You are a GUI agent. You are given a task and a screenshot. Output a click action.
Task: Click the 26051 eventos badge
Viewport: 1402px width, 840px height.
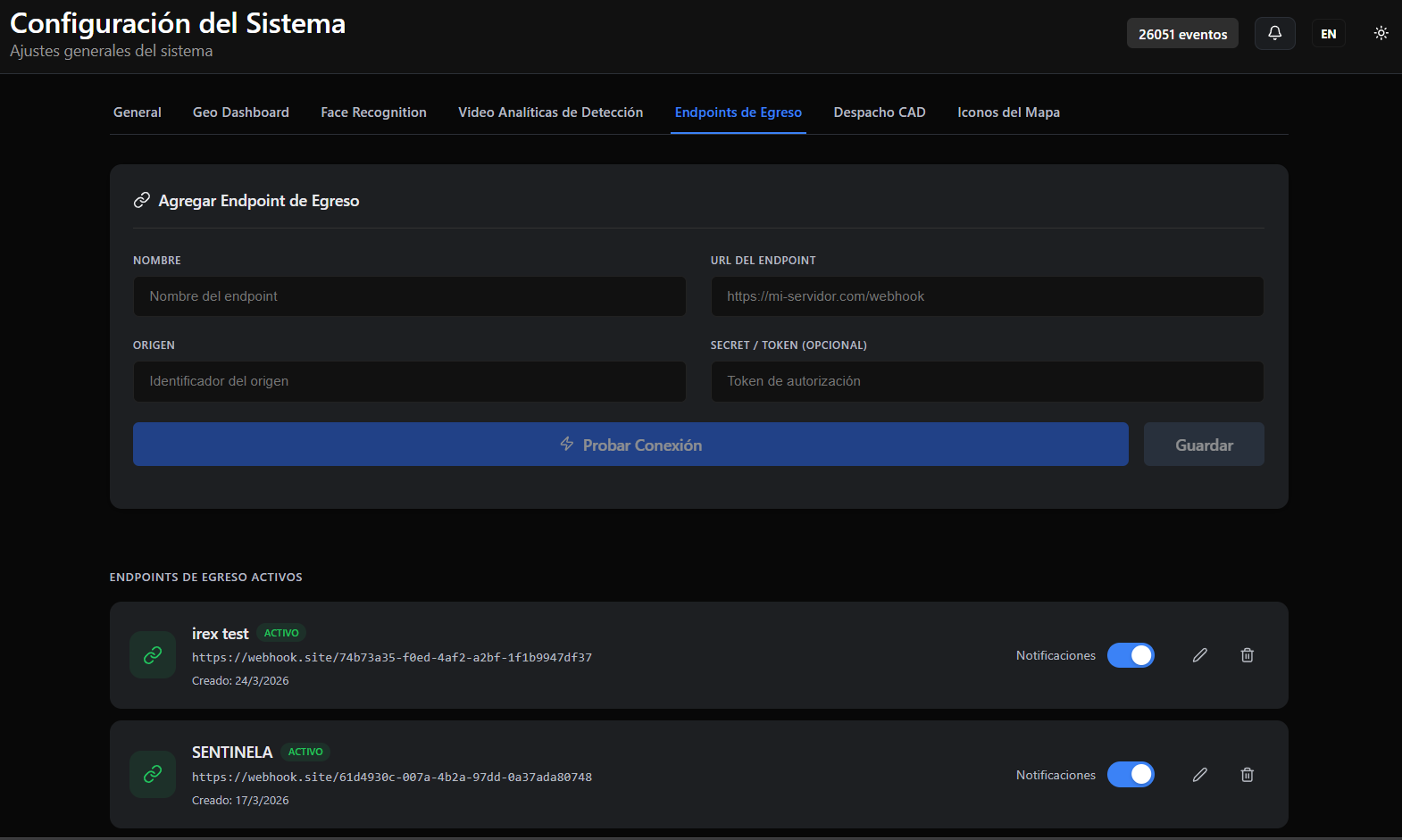coord(1182,34)
